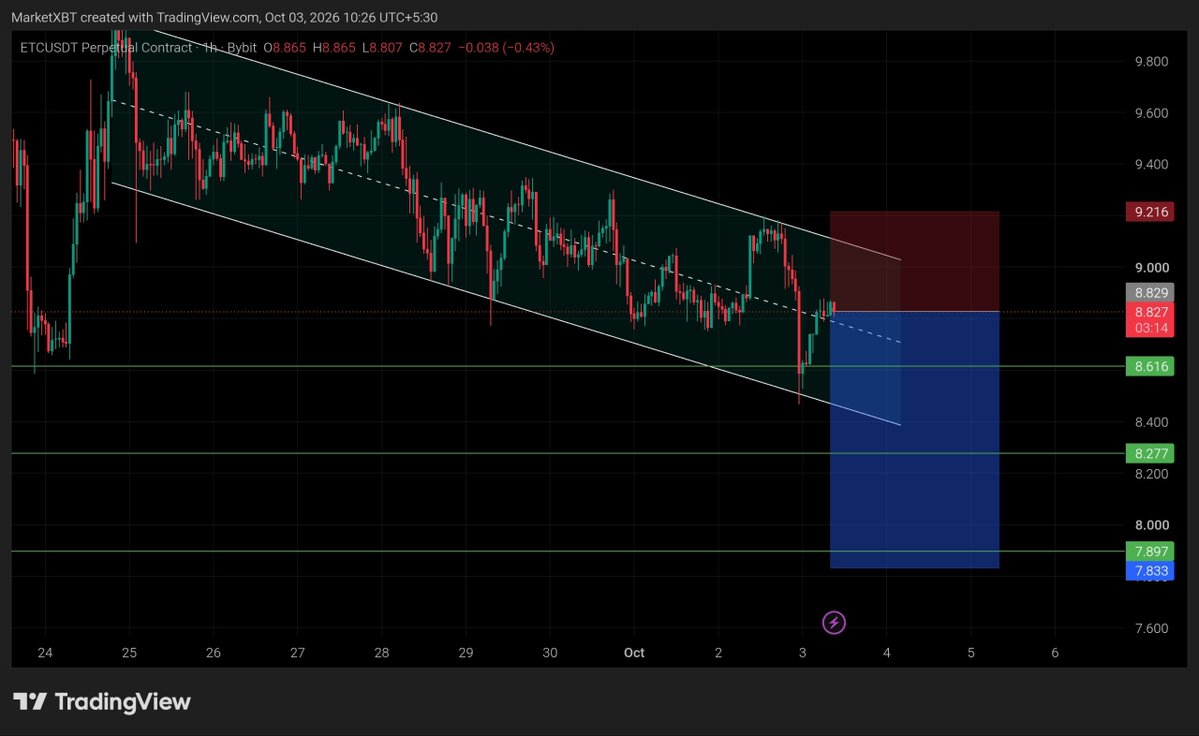Click the red 8.827 current price label
This screenshot has width=1199, height=736.
click(1150, 312)
